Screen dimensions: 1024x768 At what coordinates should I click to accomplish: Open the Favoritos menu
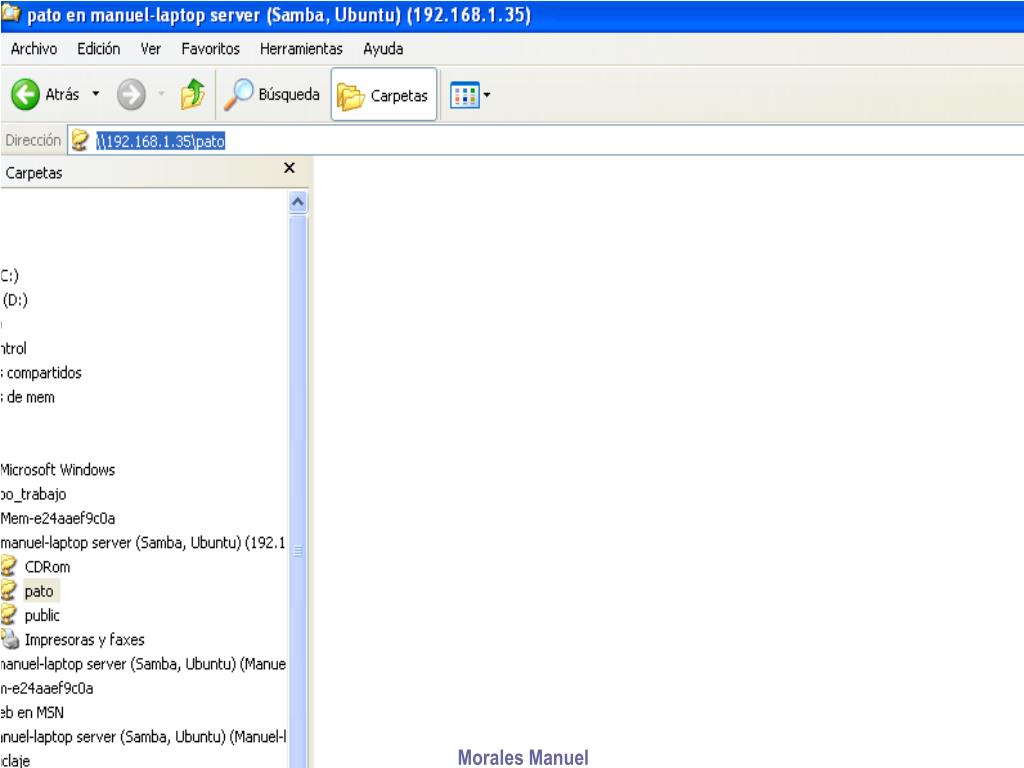(x=210, y=49)
